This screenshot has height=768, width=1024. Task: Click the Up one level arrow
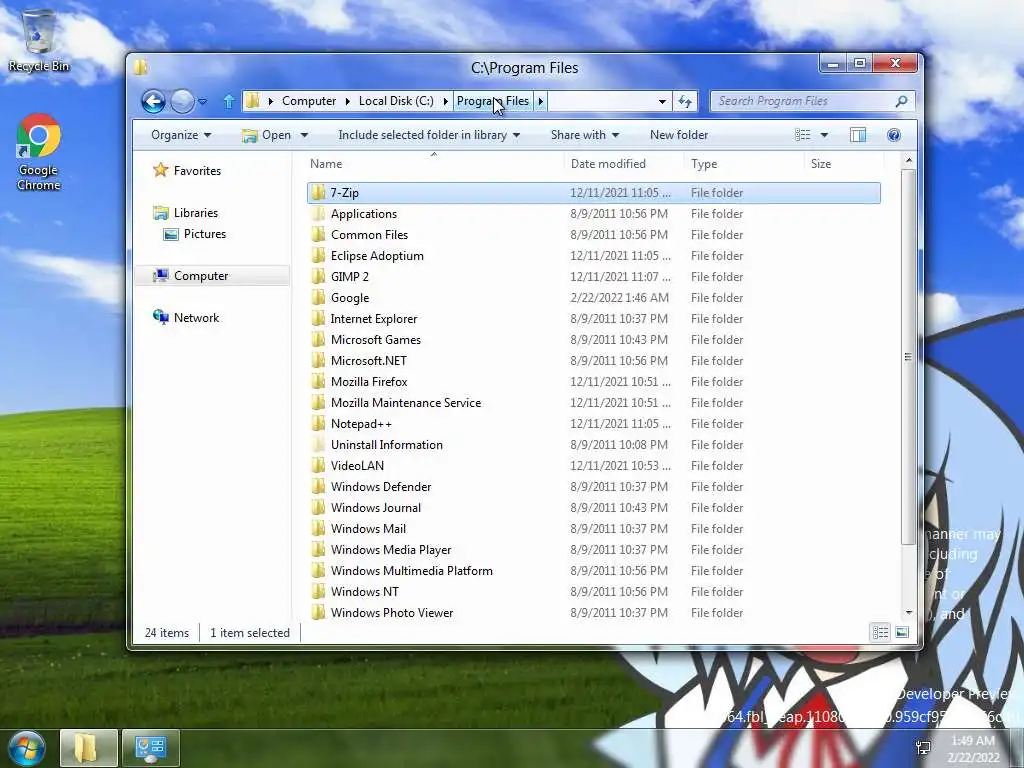click(229, 101)
